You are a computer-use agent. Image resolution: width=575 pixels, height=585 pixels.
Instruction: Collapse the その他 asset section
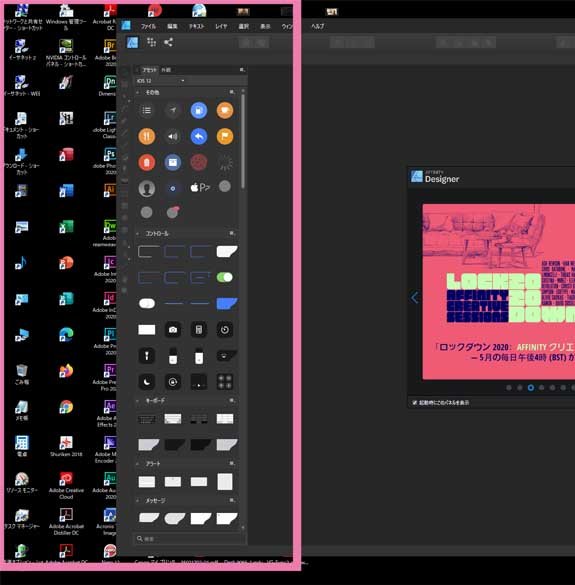(x=138, y=92)
